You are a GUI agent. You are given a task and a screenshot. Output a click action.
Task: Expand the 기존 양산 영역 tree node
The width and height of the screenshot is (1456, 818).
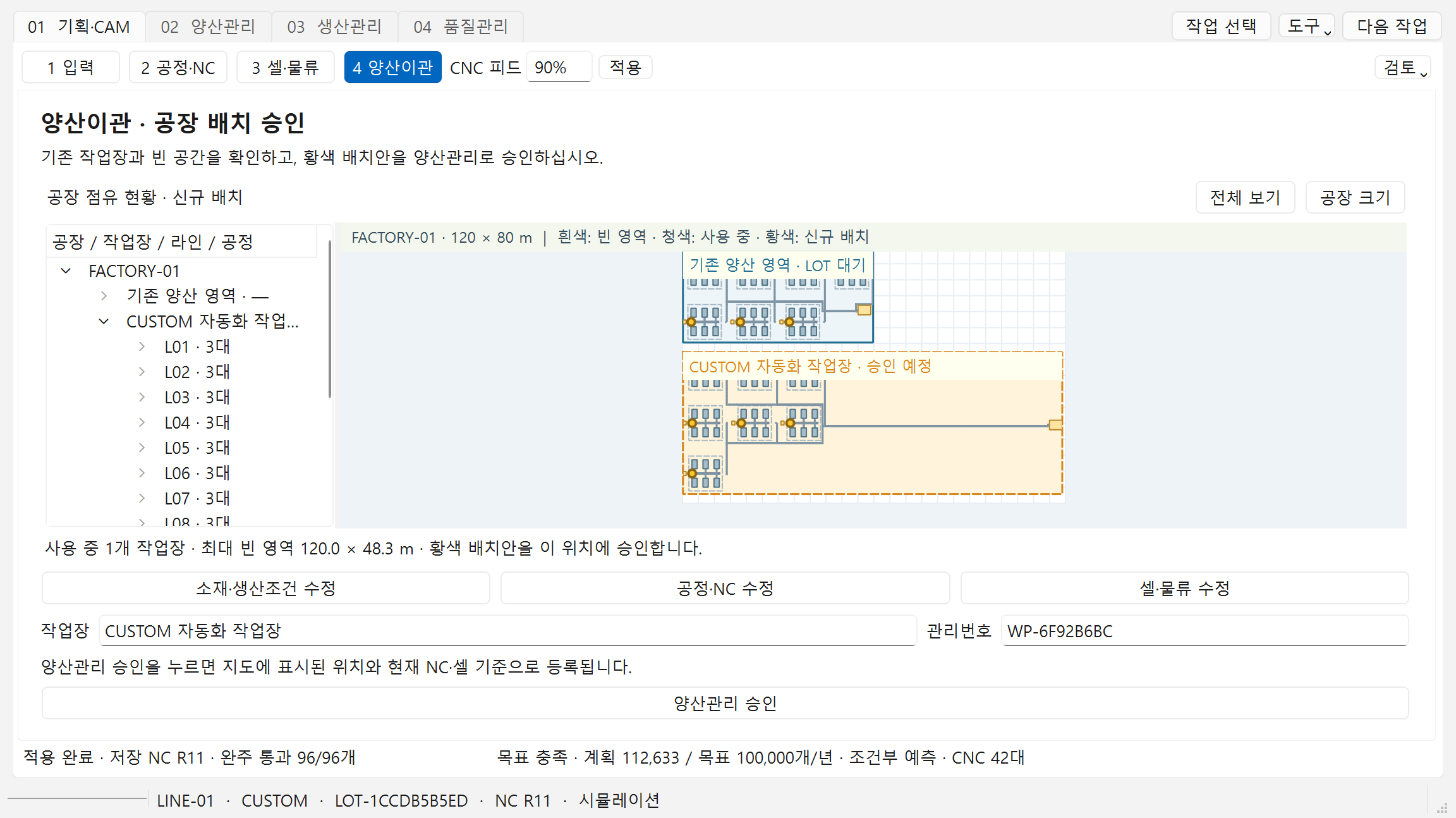point(104,296)
